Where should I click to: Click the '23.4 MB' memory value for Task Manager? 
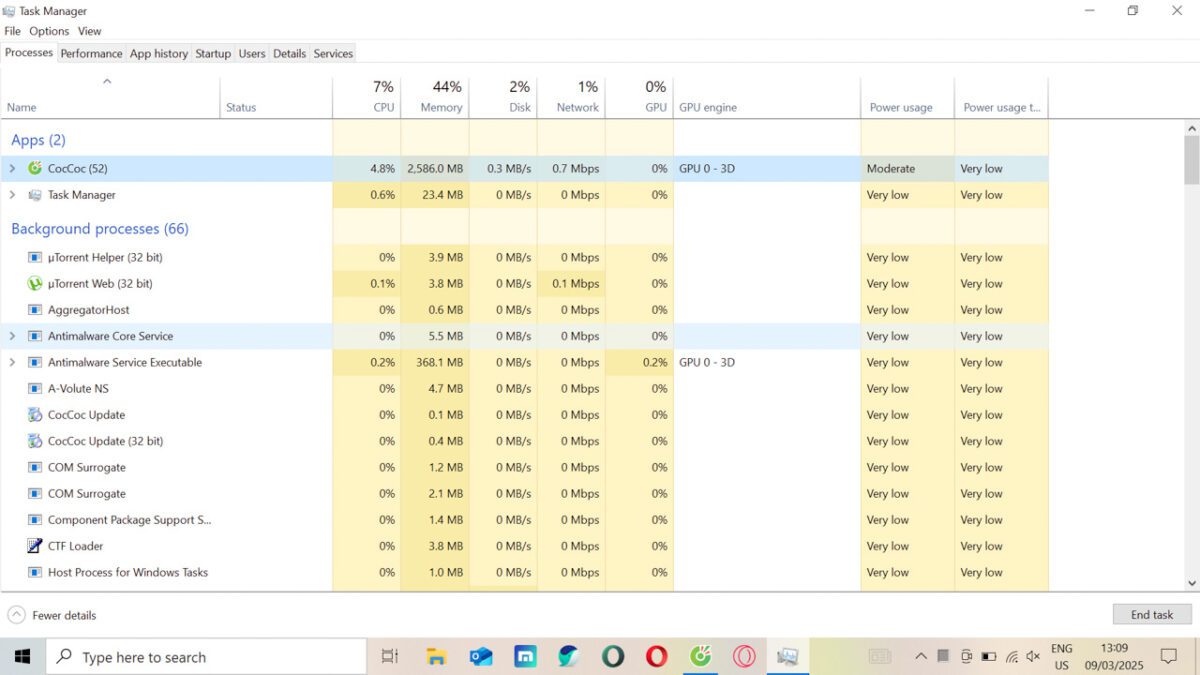click(443, 195)
